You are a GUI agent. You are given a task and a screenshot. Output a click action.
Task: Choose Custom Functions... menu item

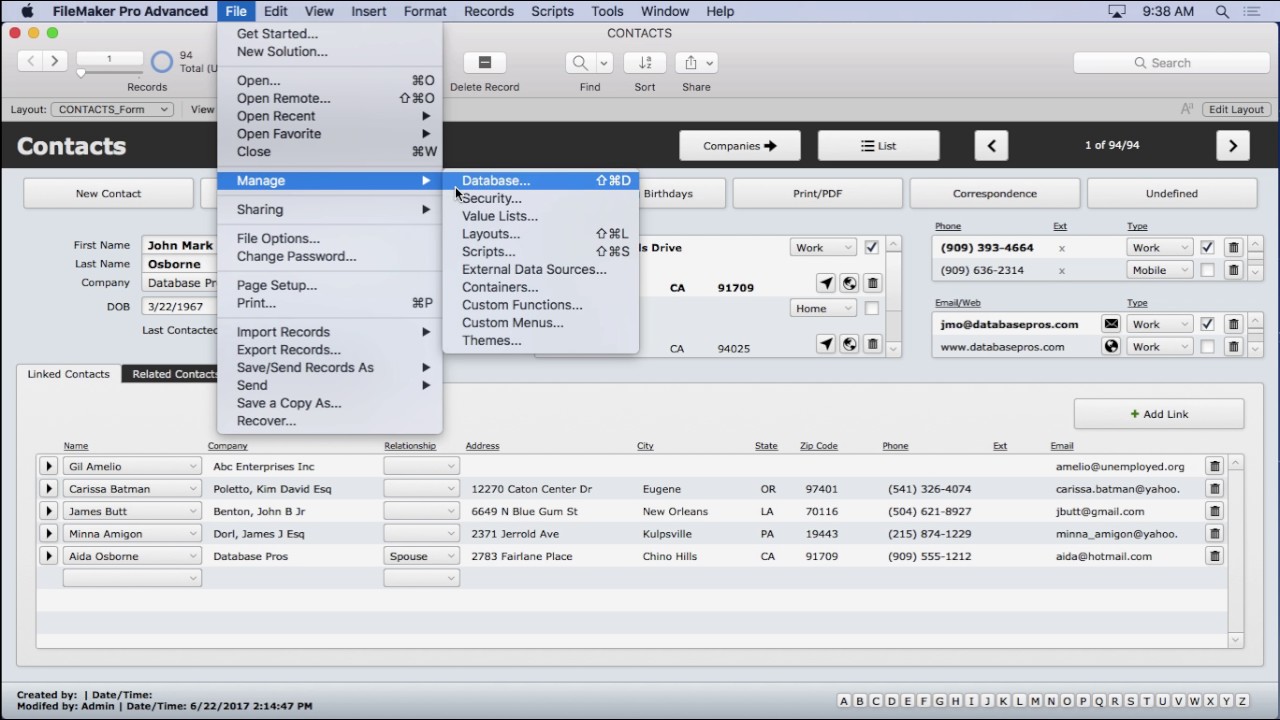point(540,305)
